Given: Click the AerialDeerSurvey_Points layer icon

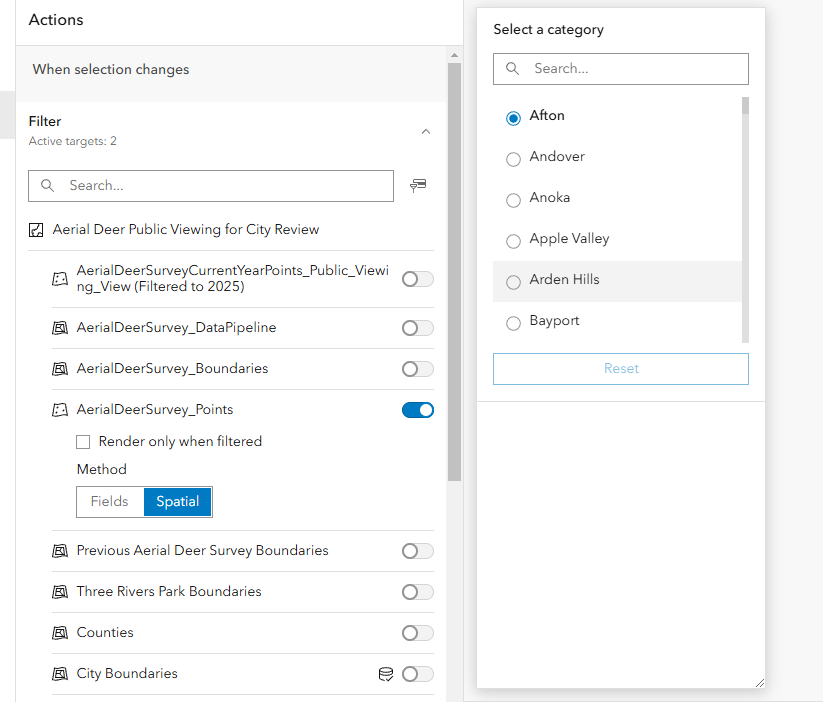Looking at the screenshot, I should coord(60,410).
